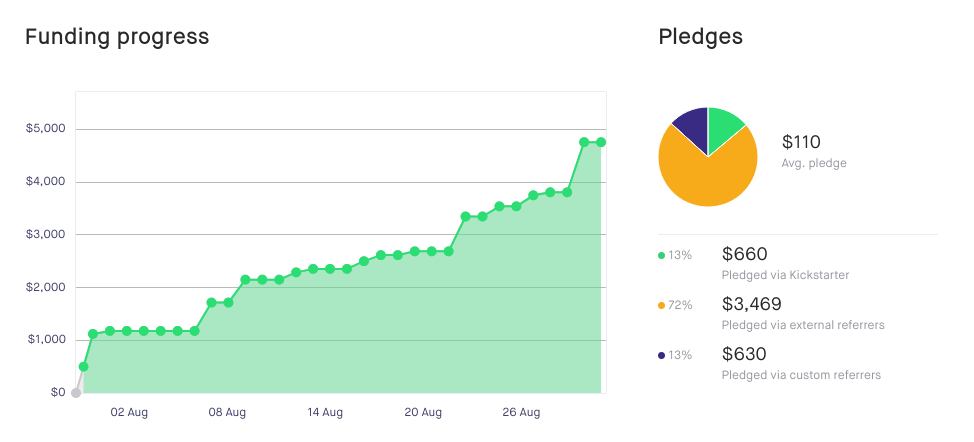Click the 02 Aug axis label
Screen dimensions: 974x442
[130, 412]
